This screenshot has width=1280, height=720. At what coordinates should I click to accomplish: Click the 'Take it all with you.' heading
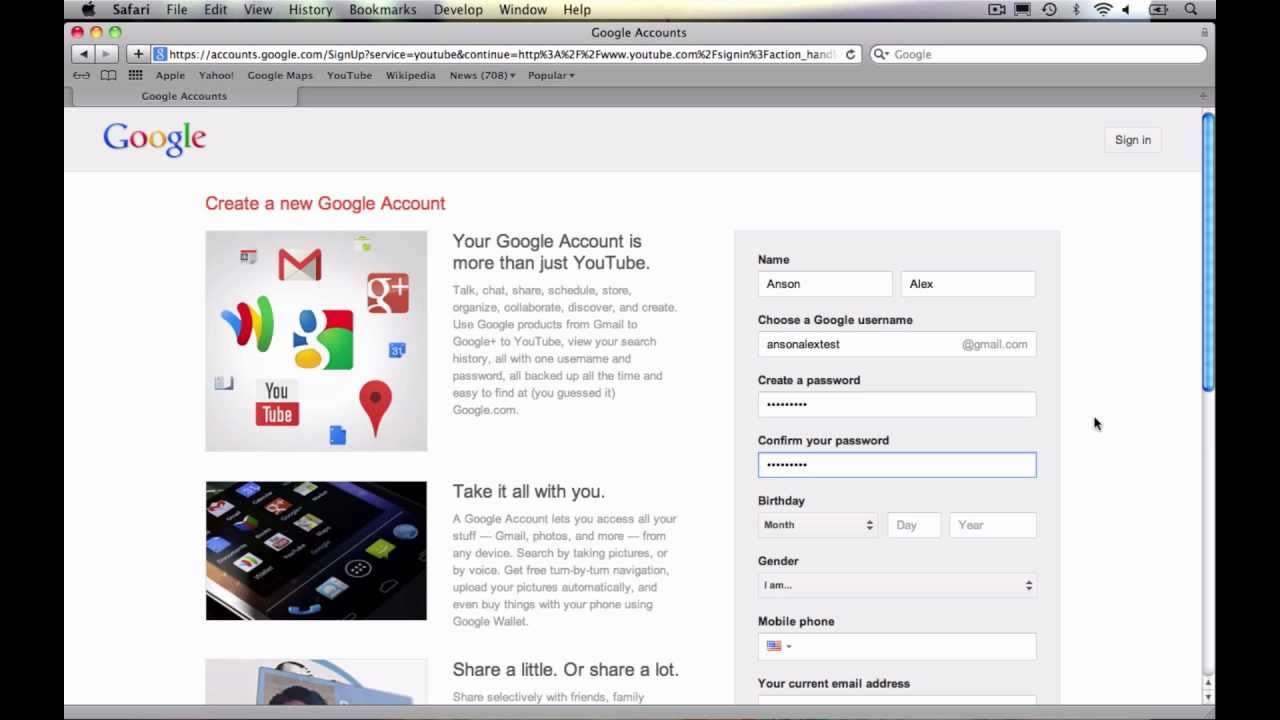(528, 491)
